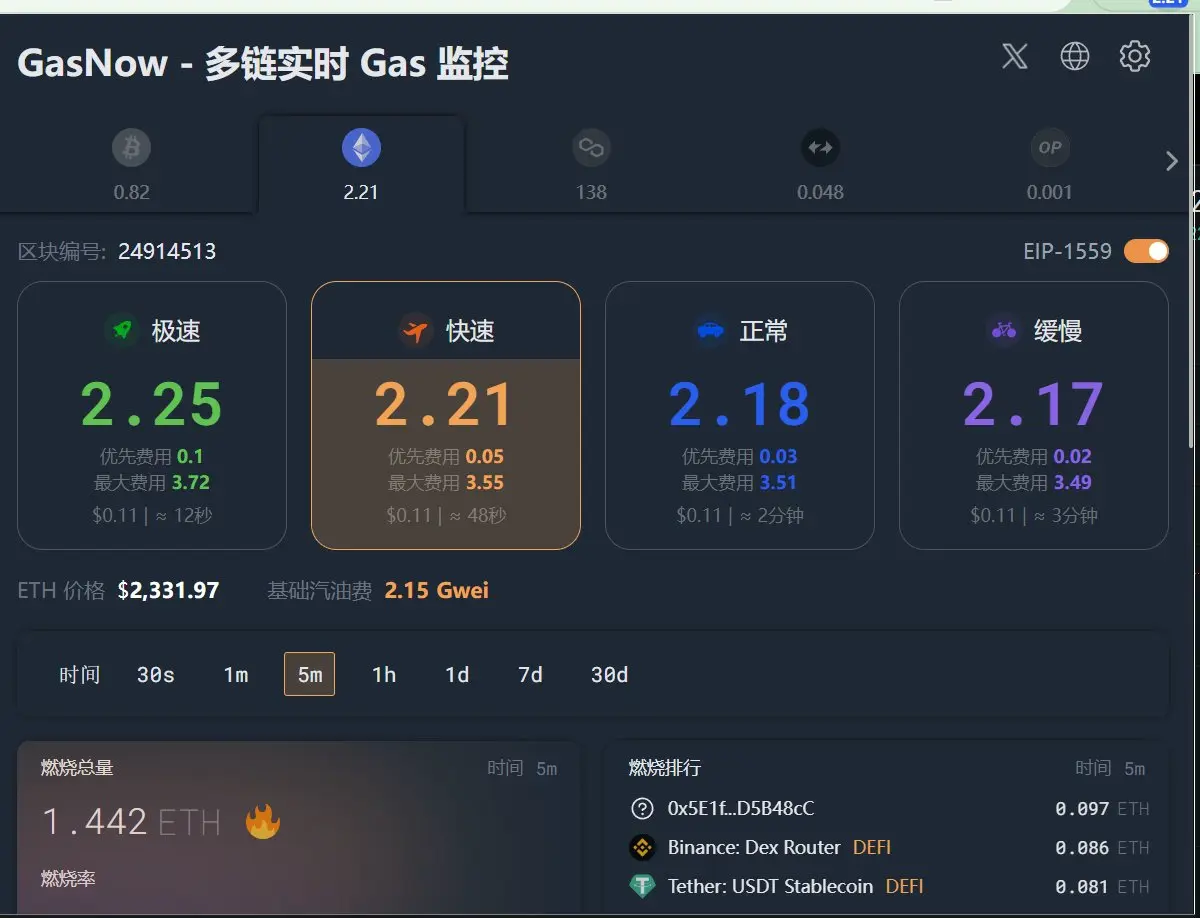Click the purple bicycle icon
The image size is (1200, 918).
1003,330
